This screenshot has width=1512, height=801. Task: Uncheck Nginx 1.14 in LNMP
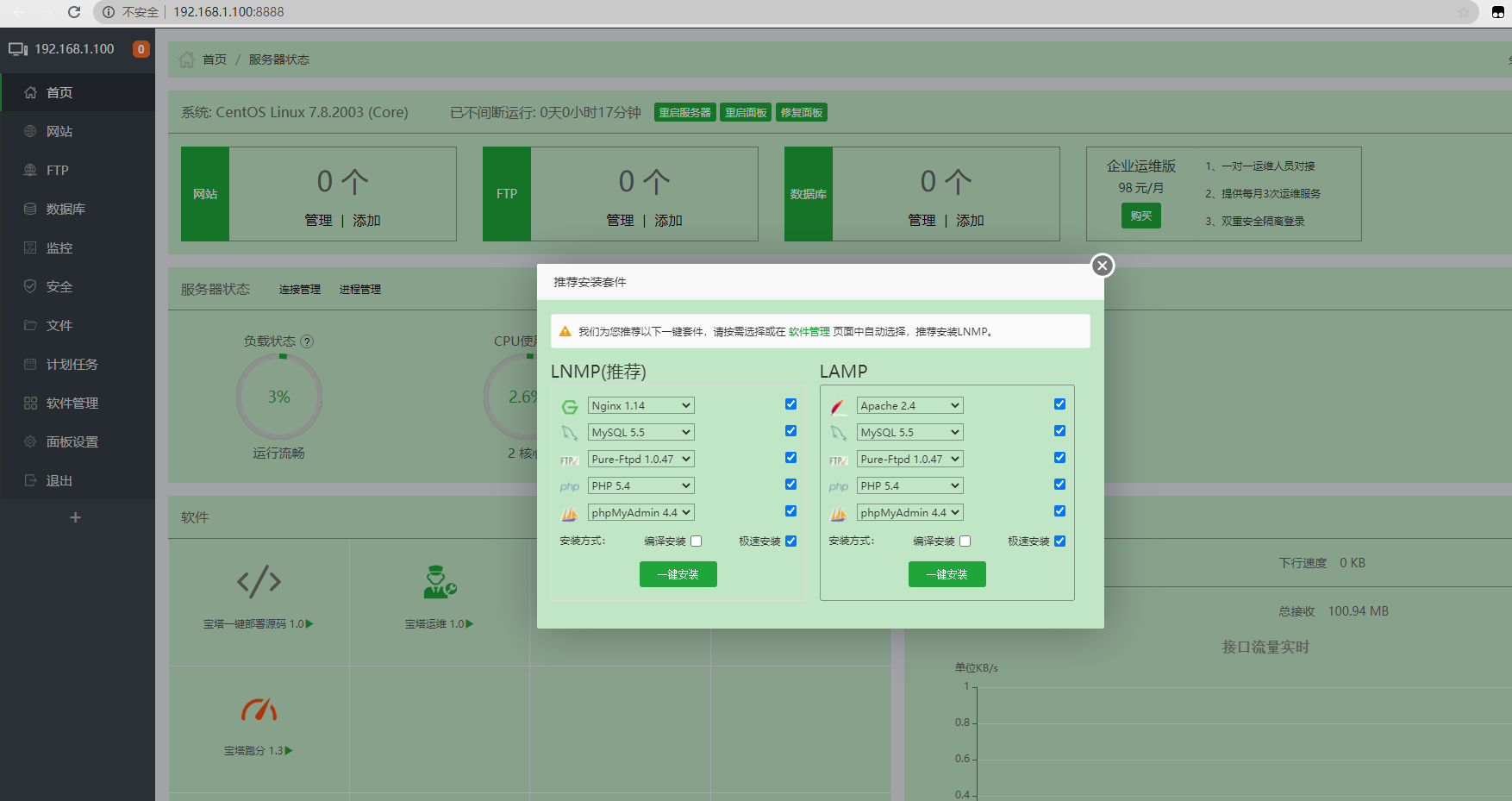(790, 404)
